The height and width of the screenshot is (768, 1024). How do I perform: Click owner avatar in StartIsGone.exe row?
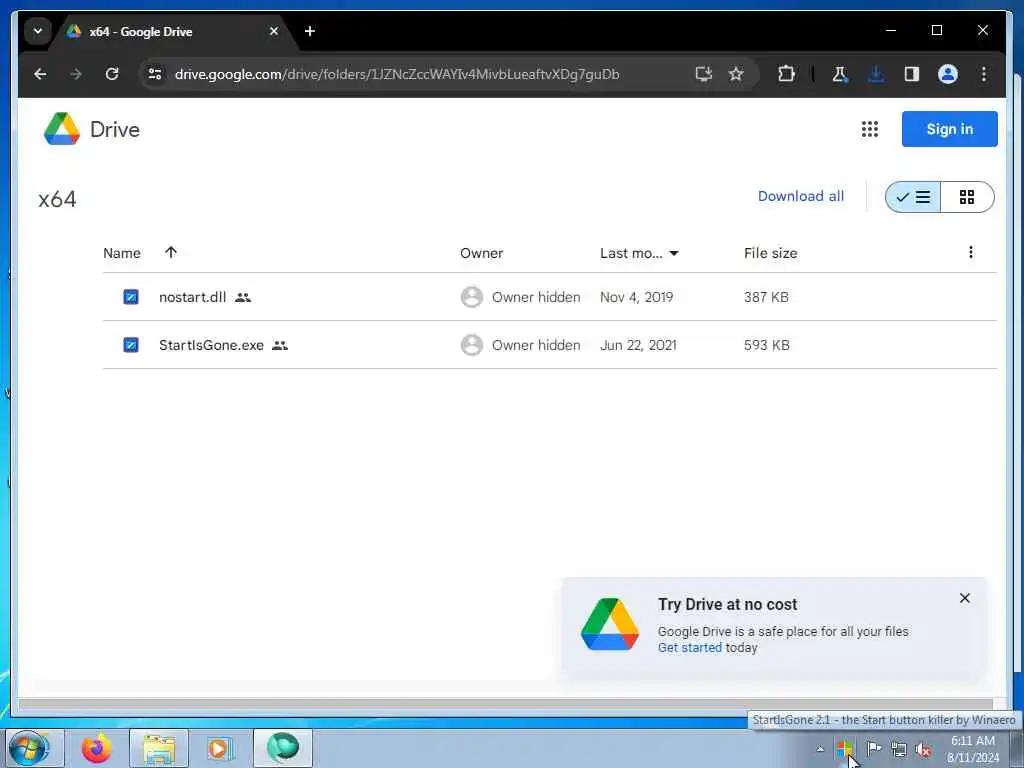coord(472,345)
